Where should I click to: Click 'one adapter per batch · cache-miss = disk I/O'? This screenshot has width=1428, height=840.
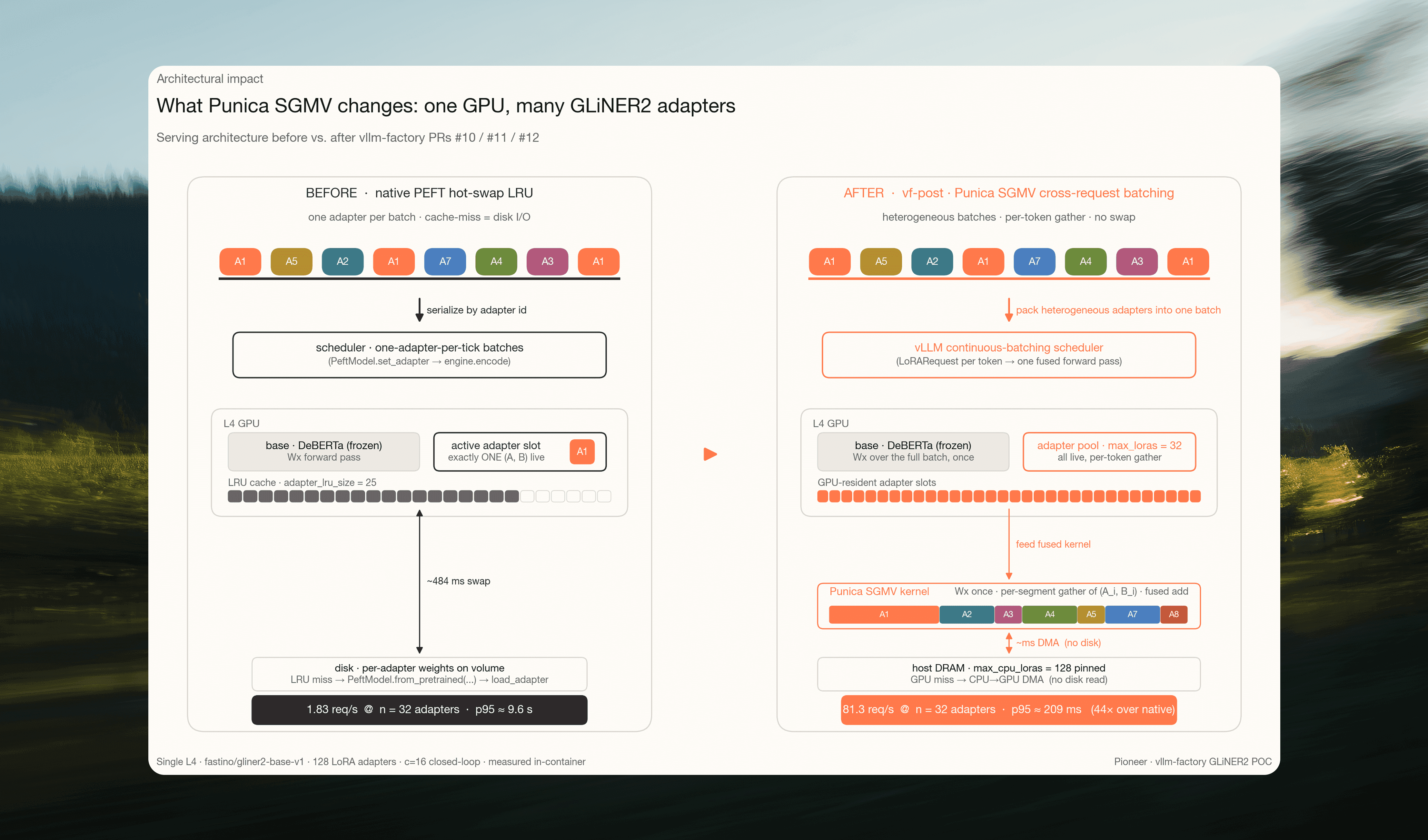pos(419,217)
